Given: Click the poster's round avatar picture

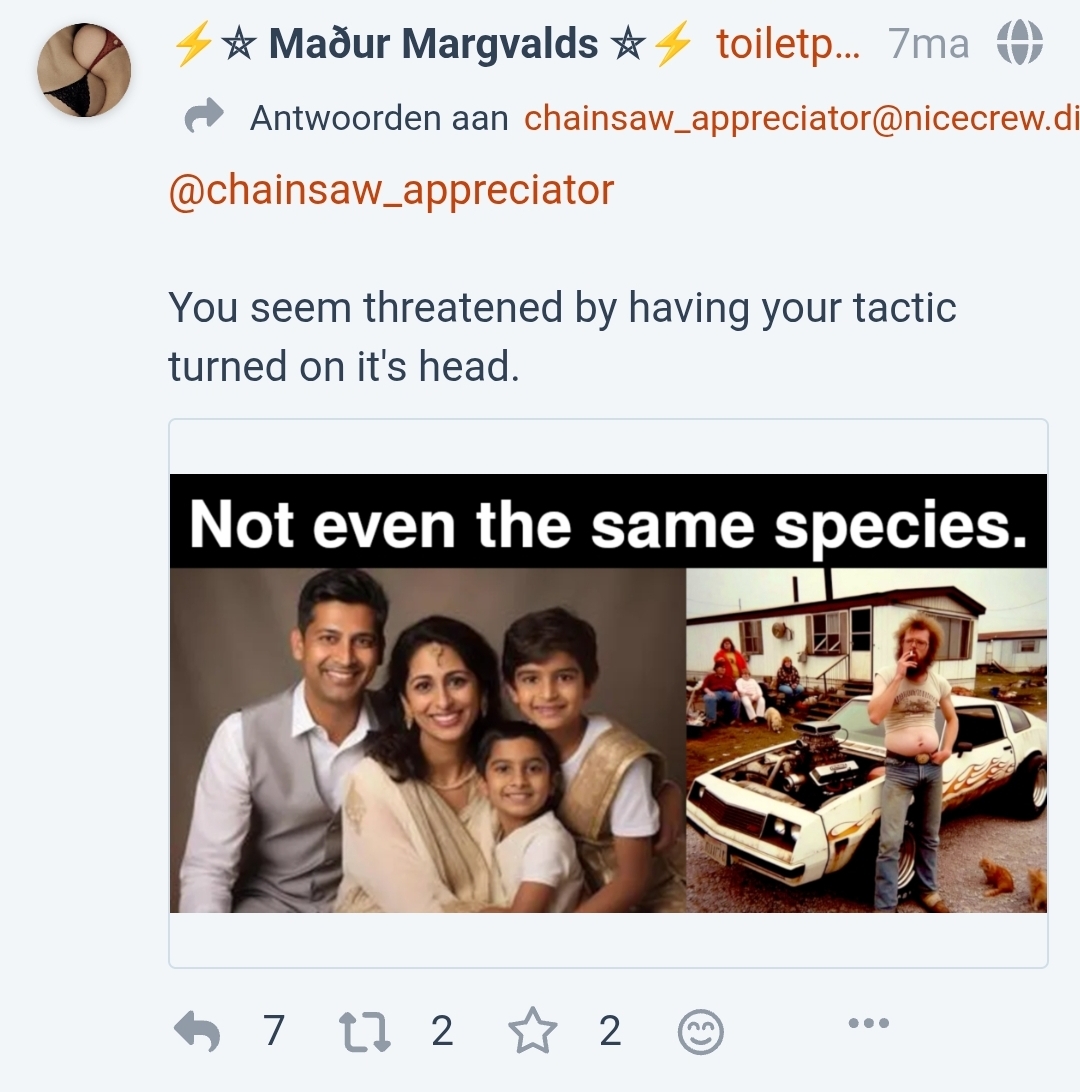Looking at the screenshot, I should pos(84,70).
